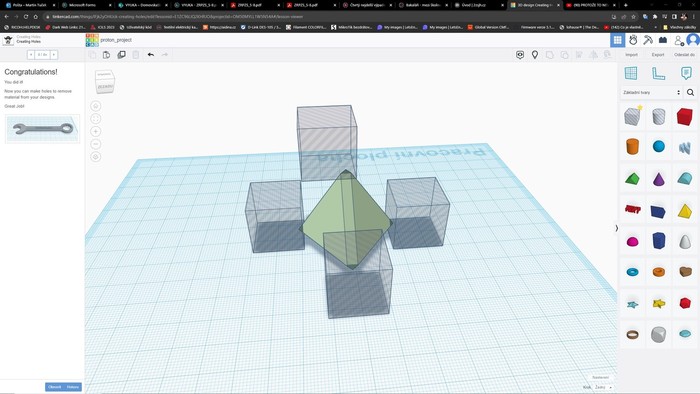Click the notes lightbulb icon
Screen dimensions: 700x394
point(535,54)
